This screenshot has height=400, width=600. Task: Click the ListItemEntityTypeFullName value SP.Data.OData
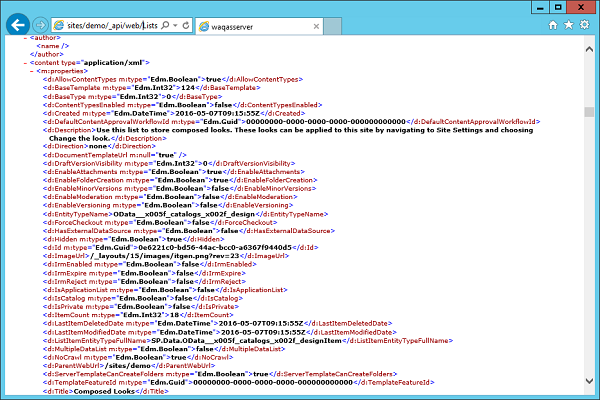pos(247,341)
